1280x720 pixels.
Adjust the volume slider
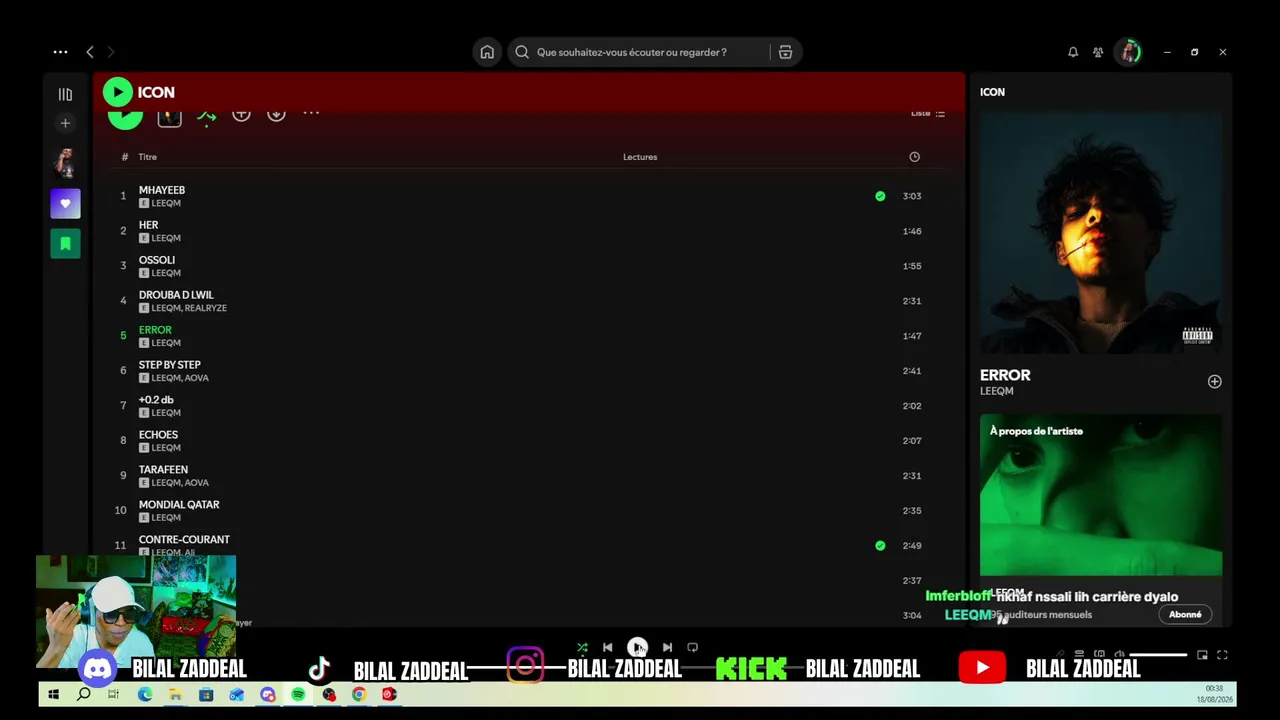1158,655
